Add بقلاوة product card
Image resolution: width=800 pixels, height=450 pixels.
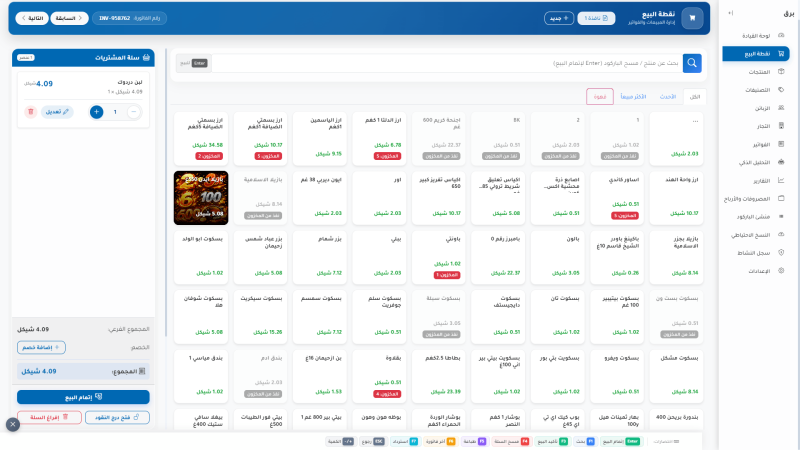pos(379,377)
